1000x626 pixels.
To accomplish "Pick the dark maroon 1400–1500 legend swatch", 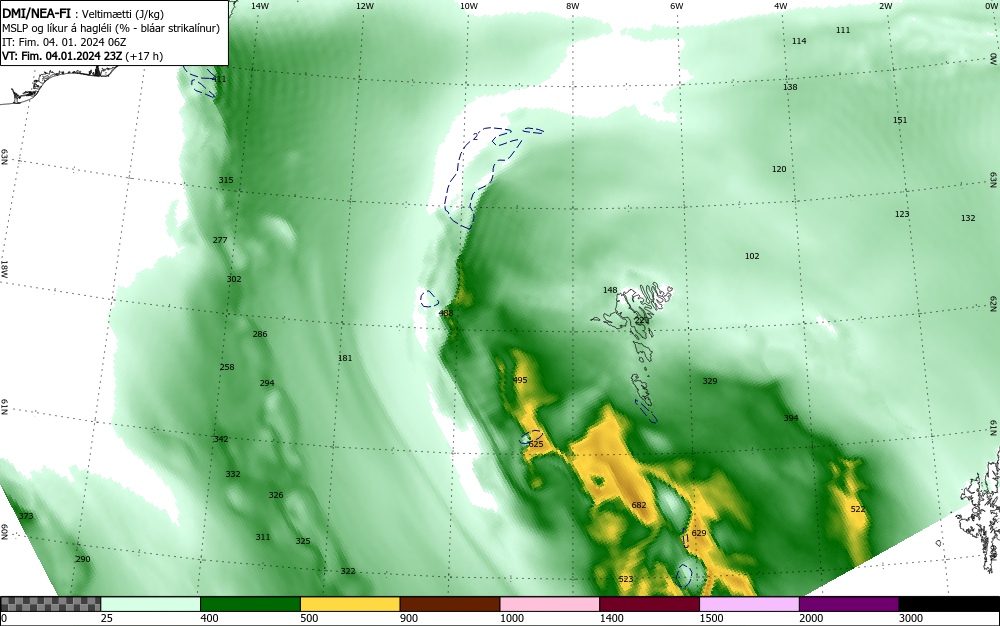I will [649, 604].
